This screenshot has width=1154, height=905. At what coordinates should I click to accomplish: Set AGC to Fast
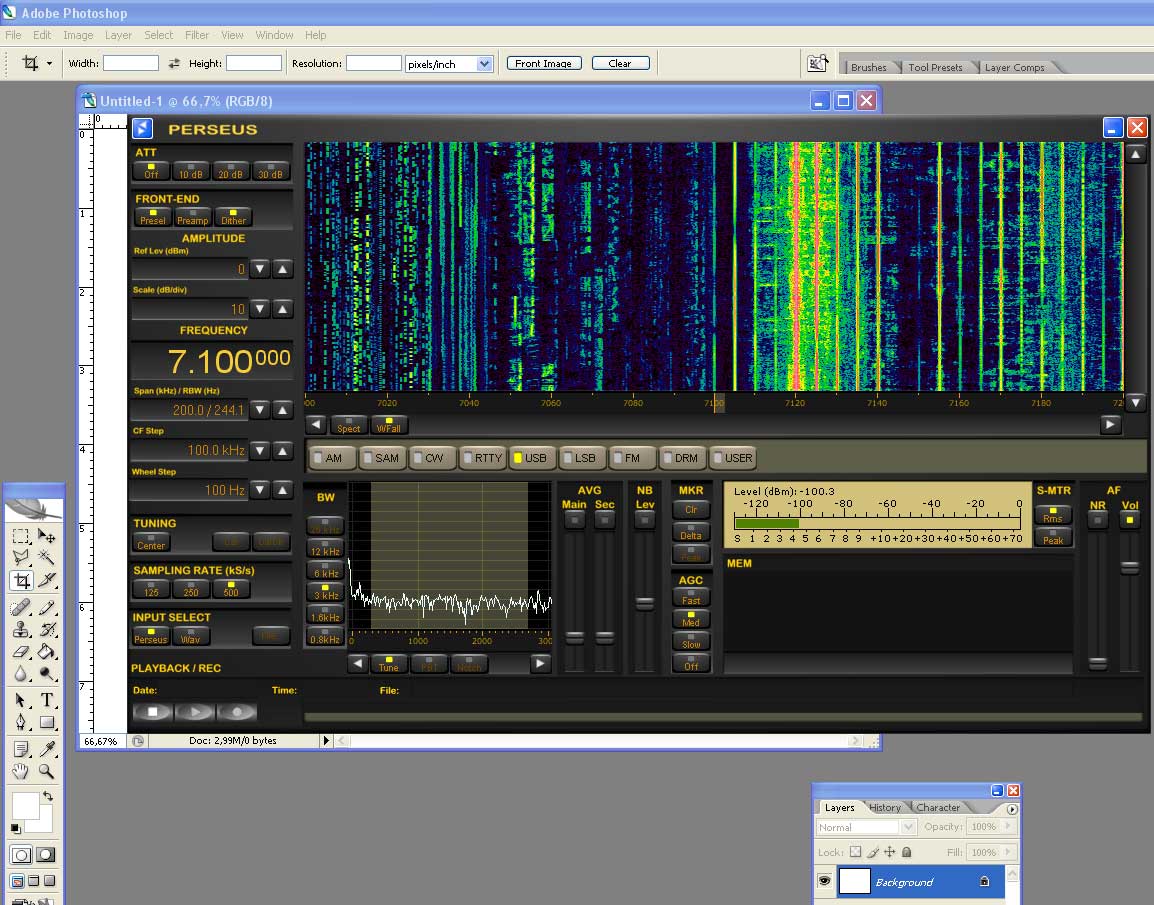691,597
